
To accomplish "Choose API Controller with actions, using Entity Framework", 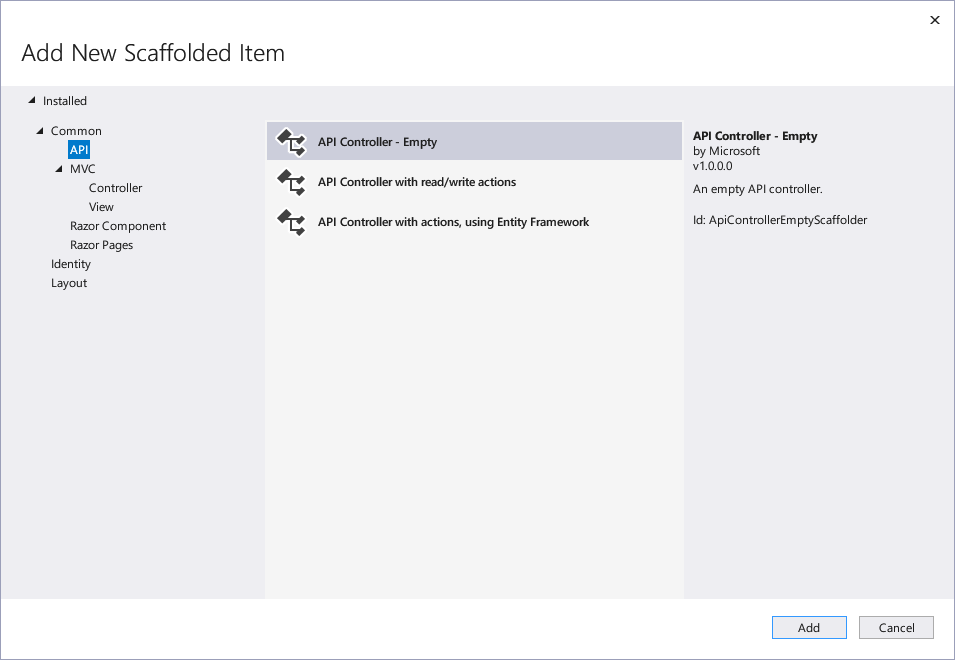I will [x=474, y=222].
